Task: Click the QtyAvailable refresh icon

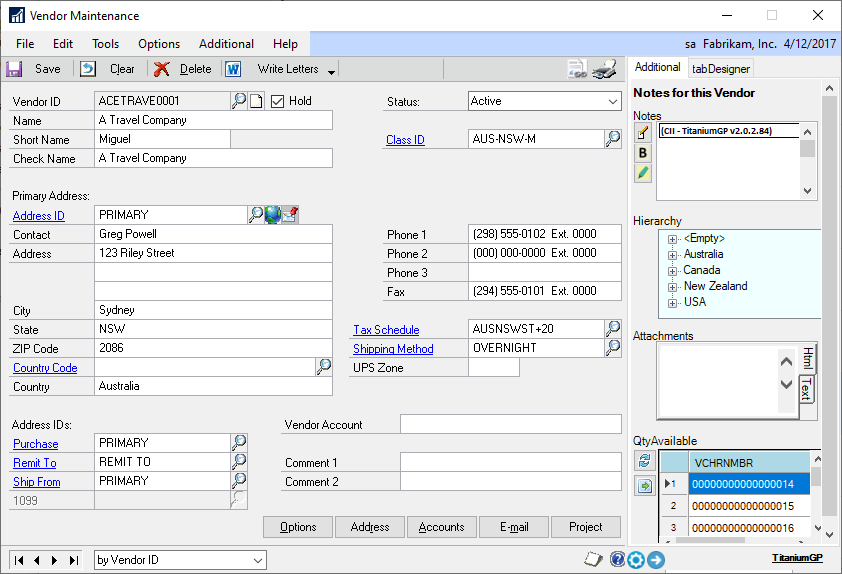Action: coord(644,461)
